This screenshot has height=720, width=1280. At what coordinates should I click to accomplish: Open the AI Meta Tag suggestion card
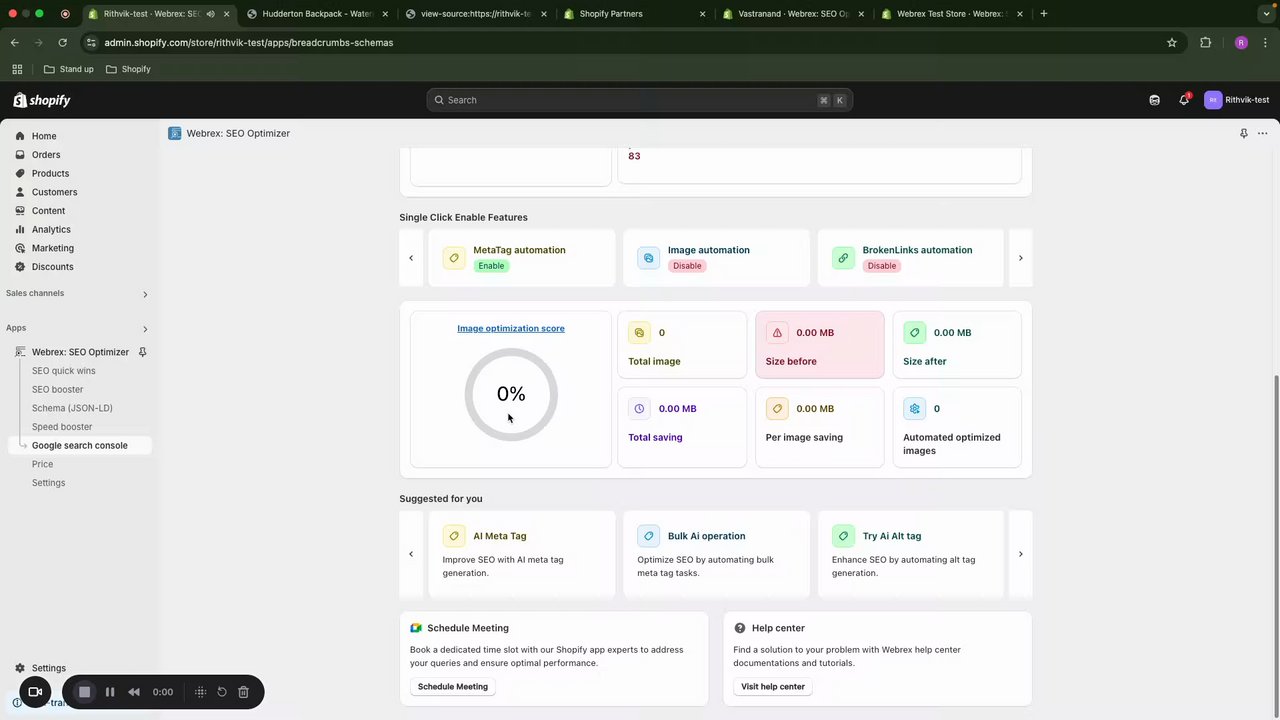coord(521,554)
